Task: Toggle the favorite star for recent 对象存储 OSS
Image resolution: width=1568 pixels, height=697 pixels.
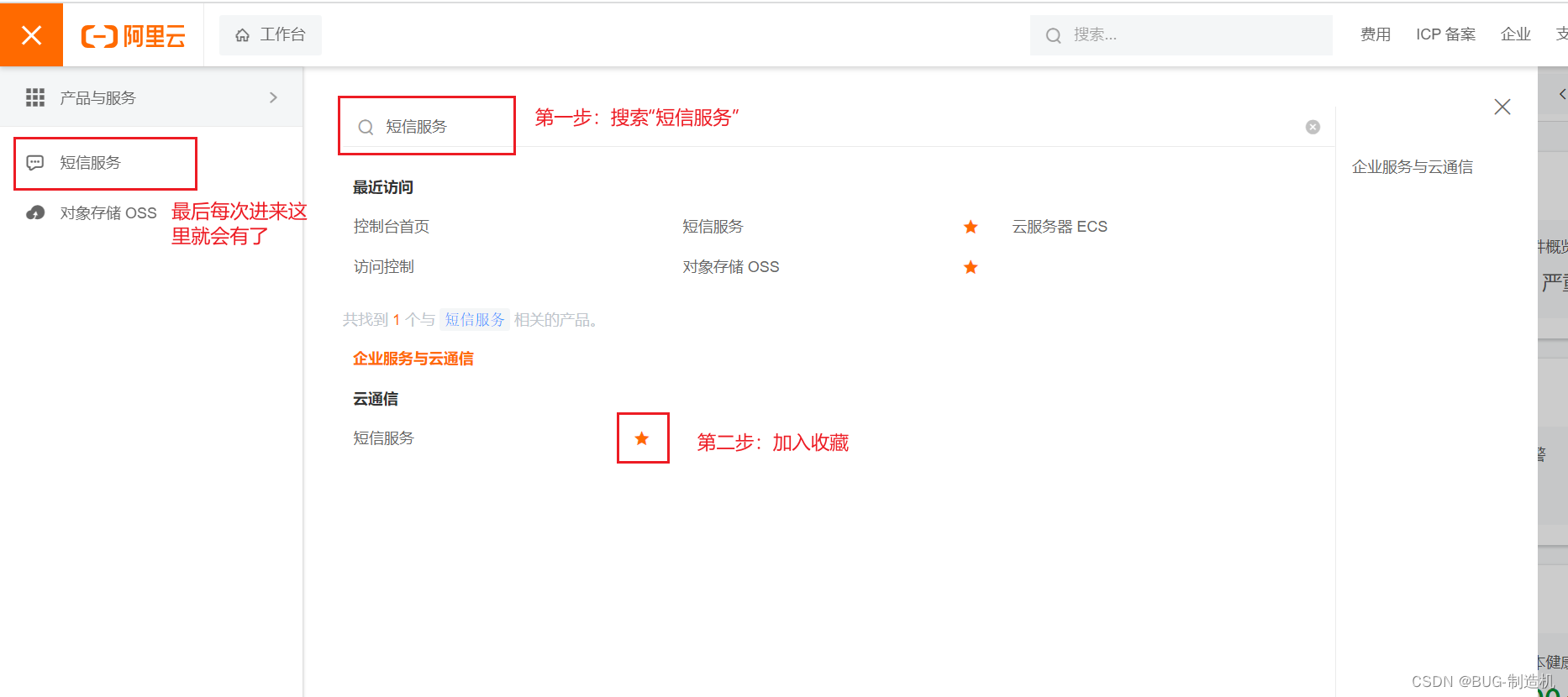Action: pos(971,267)
